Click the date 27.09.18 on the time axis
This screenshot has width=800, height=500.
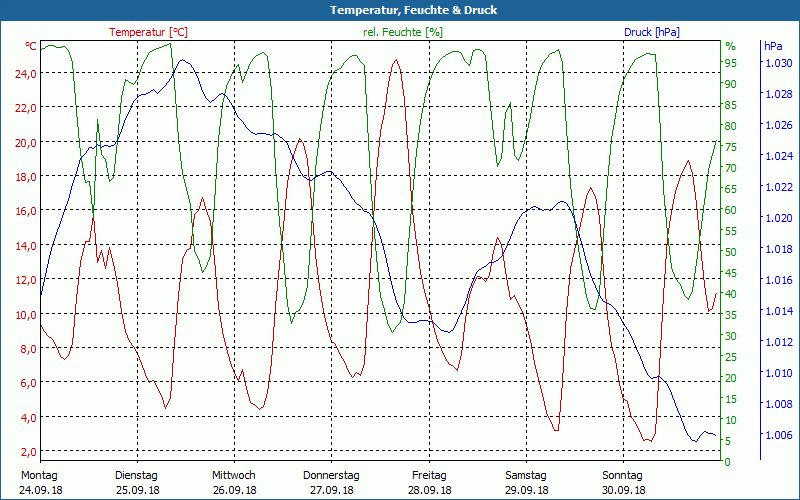point(331,490)
